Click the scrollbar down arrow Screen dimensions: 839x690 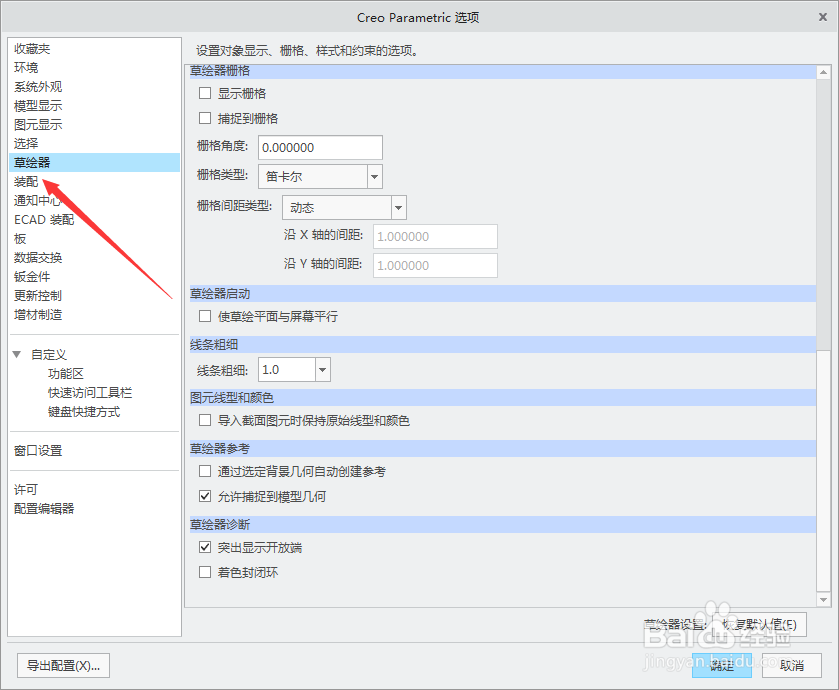(823, 600)
